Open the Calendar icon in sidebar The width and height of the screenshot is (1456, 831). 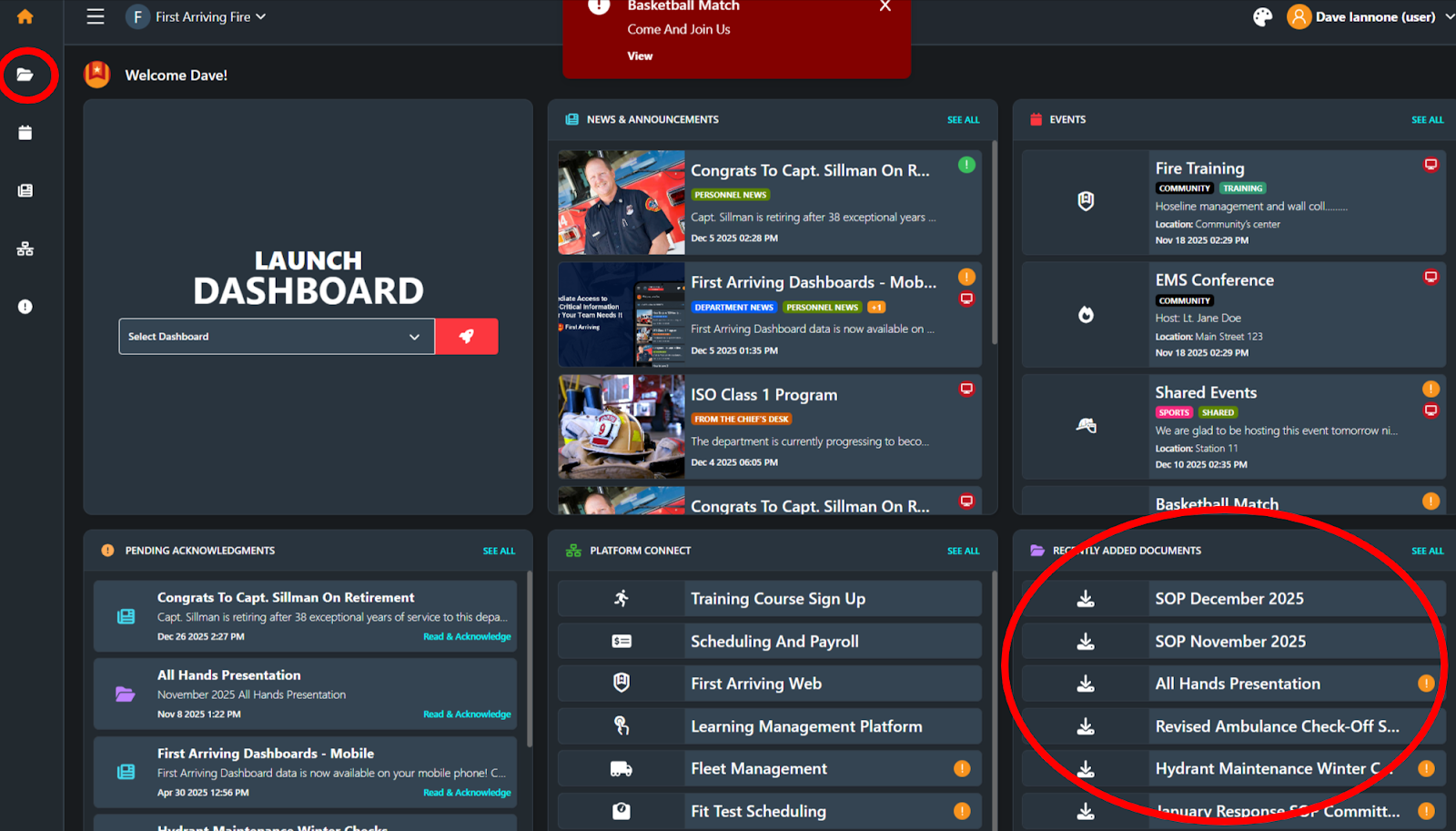click(x=25, y=133)
